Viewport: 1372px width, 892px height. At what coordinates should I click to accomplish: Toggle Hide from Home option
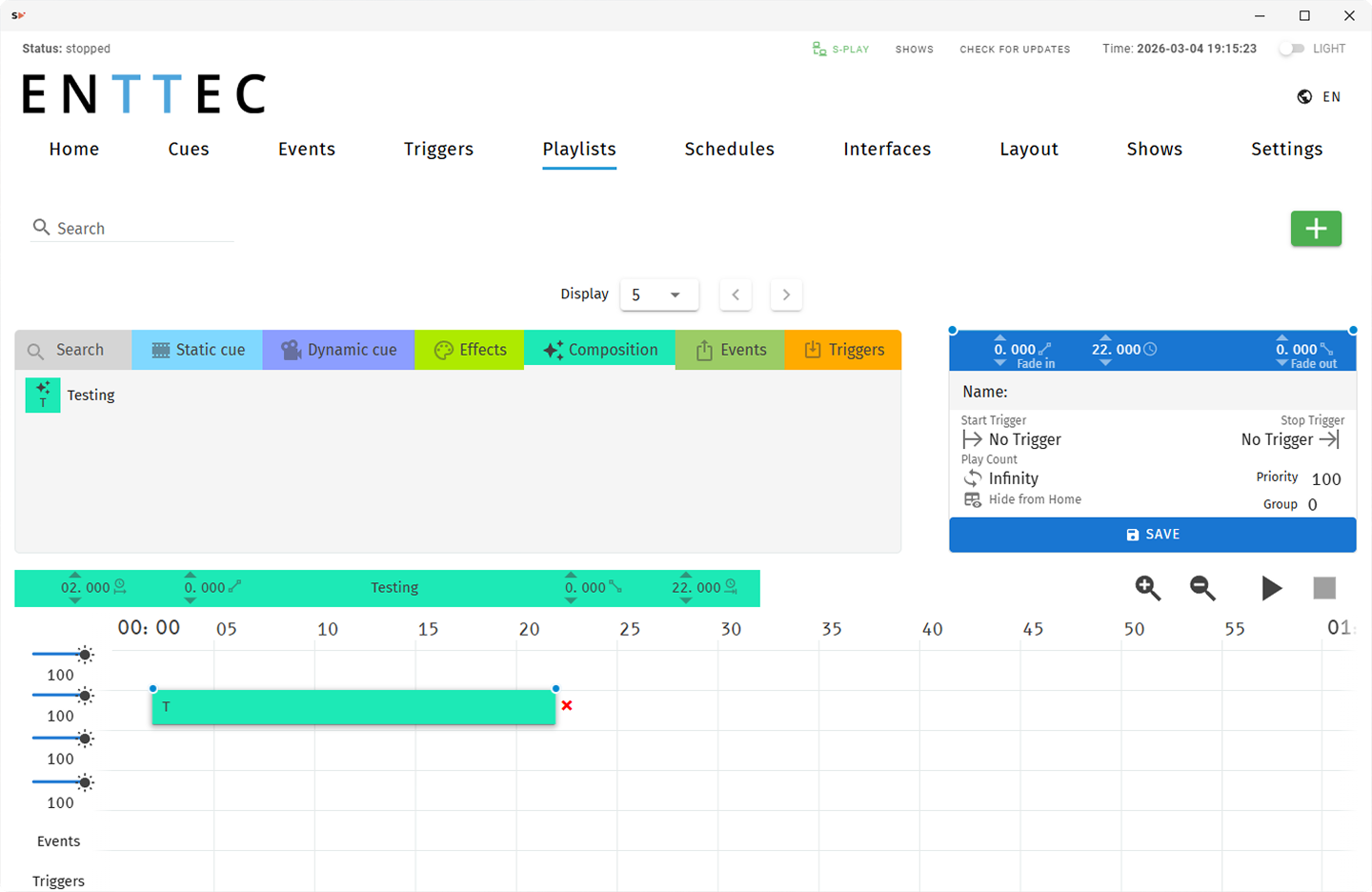click(973, 499)
